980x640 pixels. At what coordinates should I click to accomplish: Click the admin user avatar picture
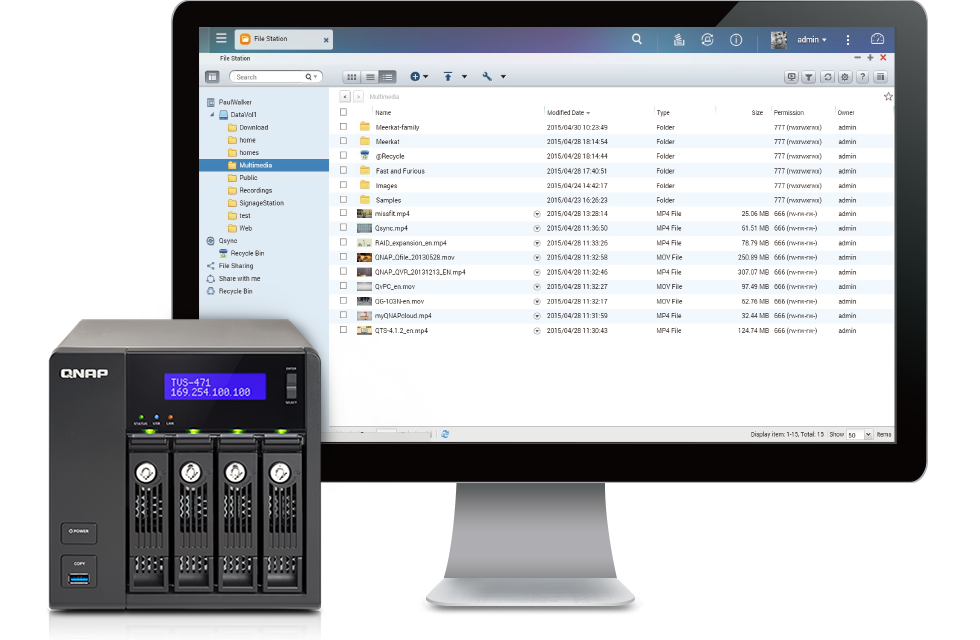tap(779, 39)
